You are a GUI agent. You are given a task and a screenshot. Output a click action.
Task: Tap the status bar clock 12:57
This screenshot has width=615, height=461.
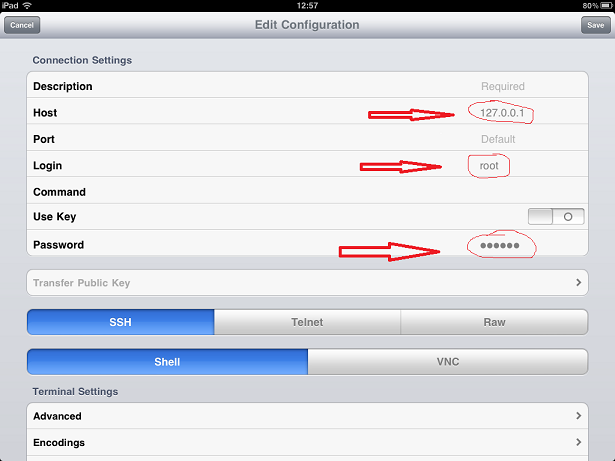click(x=307, y=5)
